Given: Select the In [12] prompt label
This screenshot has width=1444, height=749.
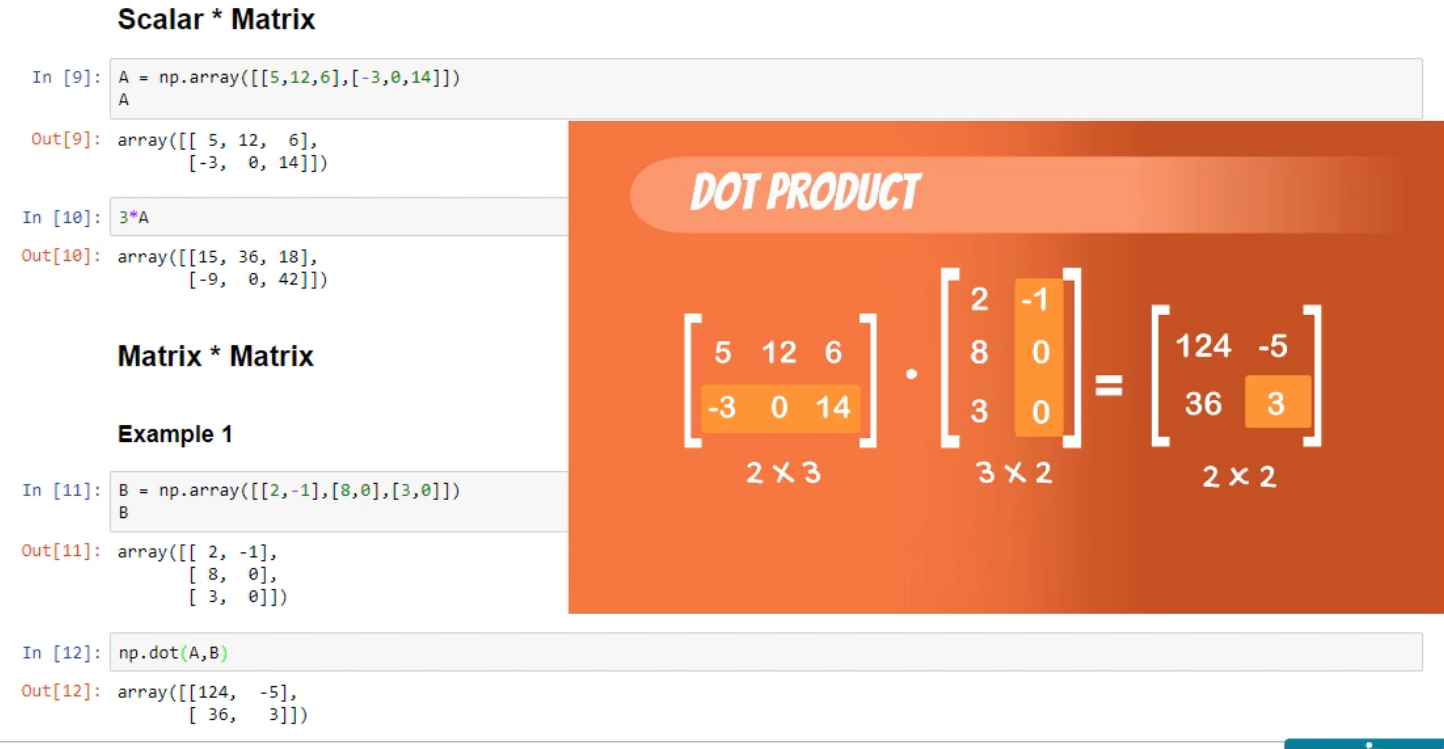Looking at the screenshot, I should coord(62,652).
